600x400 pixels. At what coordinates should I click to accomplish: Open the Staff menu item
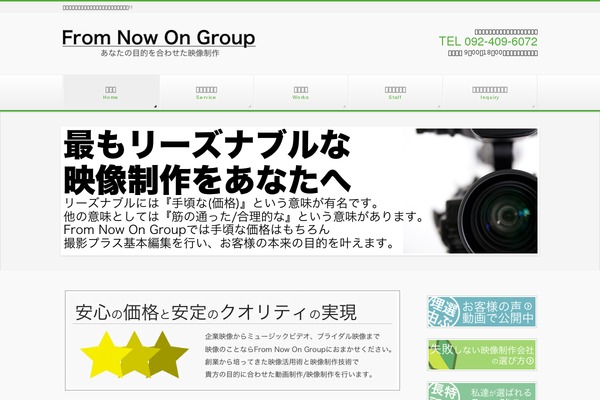[x=395, y=92]
